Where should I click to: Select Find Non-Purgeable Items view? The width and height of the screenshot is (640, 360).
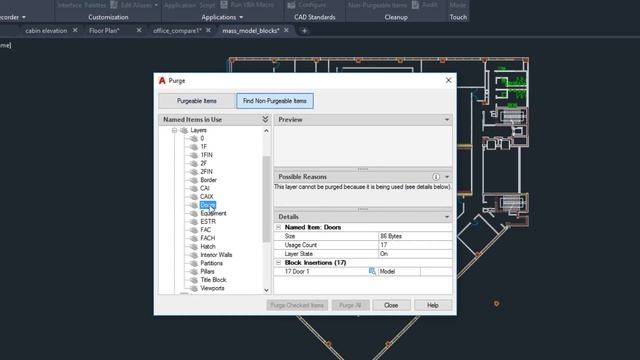coord(275,101)
